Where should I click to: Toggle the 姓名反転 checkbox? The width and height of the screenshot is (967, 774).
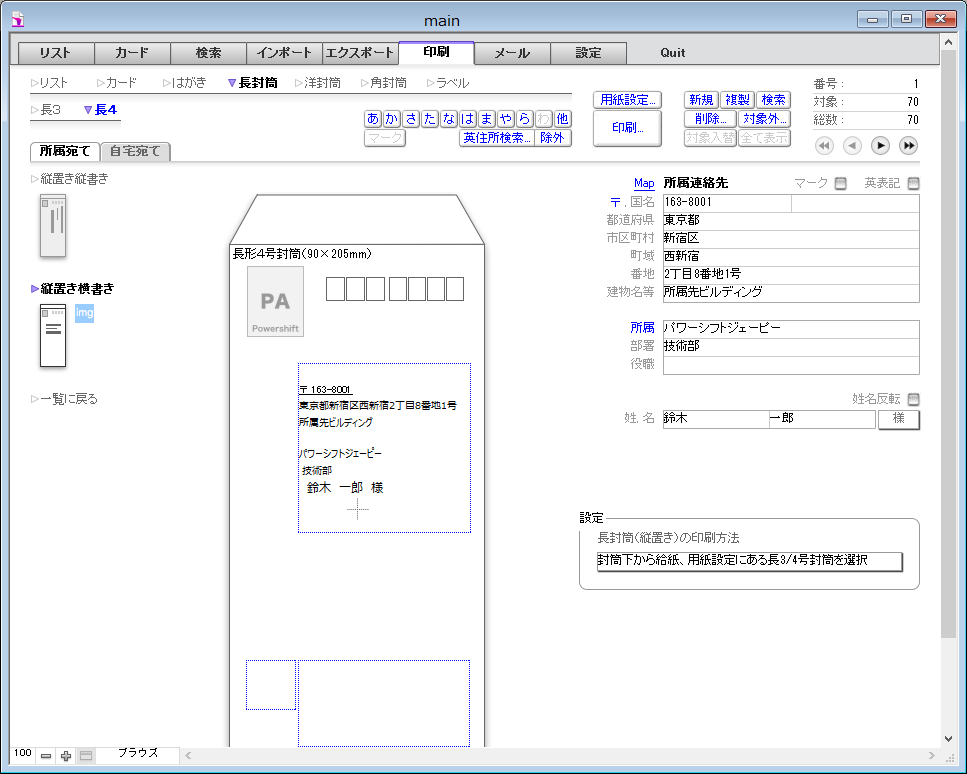913,399
